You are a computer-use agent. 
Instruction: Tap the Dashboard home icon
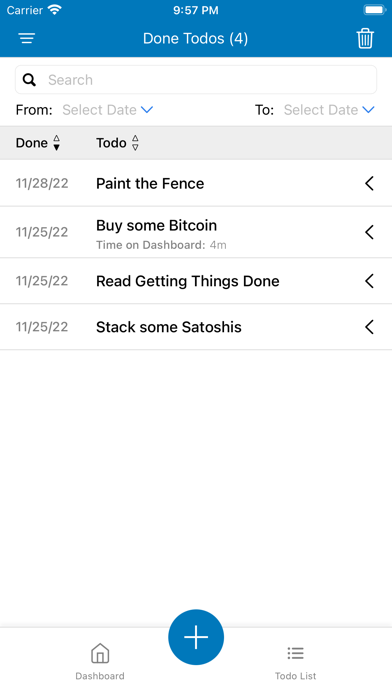point(100,653)
